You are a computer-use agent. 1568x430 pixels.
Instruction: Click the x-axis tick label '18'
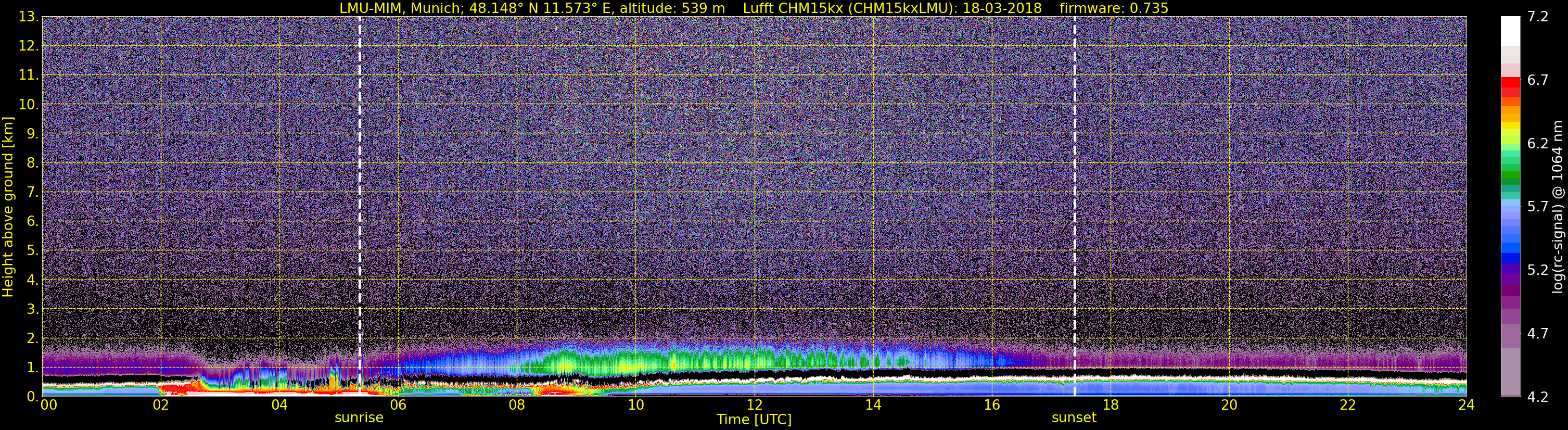(1110, 405)
